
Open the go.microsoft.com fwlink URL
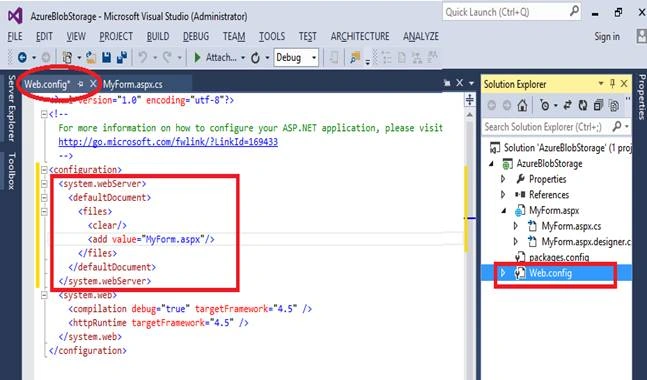click(168, 142)
